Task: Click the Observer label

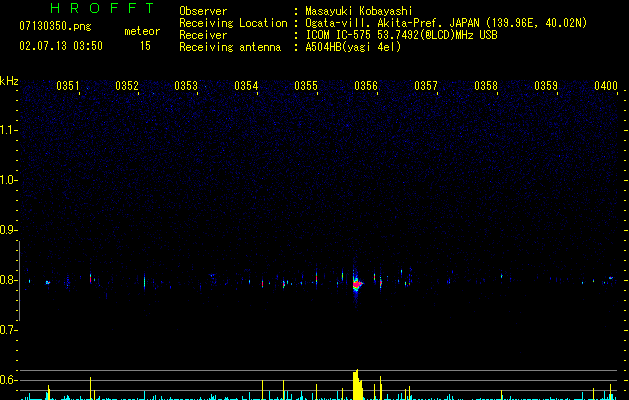Action: [203, 11]
